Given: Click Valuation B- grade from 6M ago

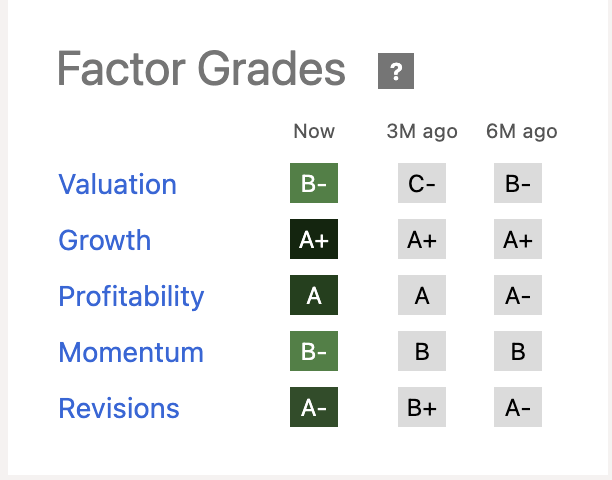Looking at the screenshot, I should click(518, 184).
